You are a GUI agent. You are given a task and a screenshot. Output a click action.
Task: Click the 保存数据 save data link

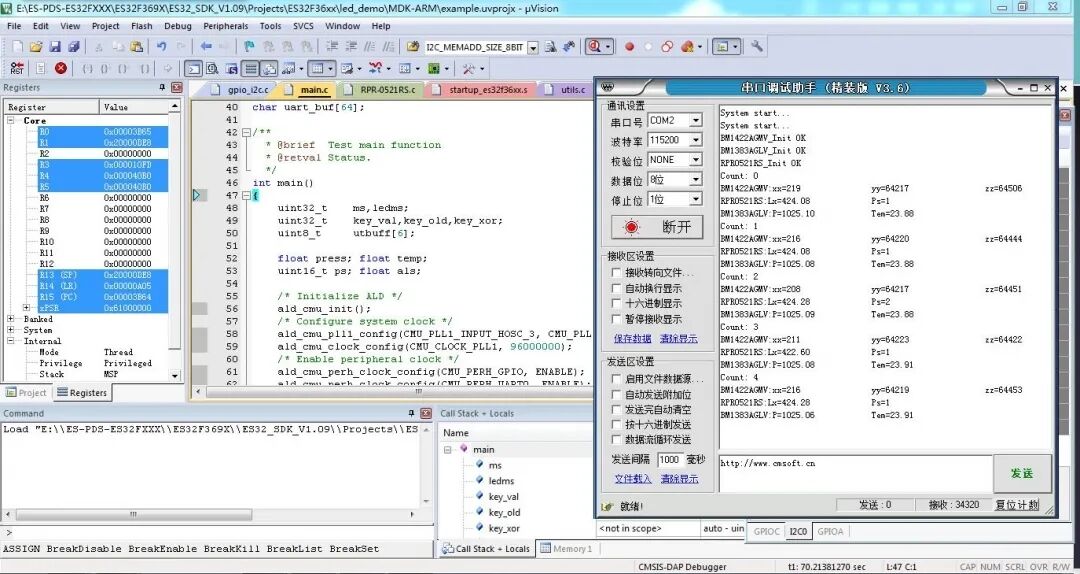[634, 339]
